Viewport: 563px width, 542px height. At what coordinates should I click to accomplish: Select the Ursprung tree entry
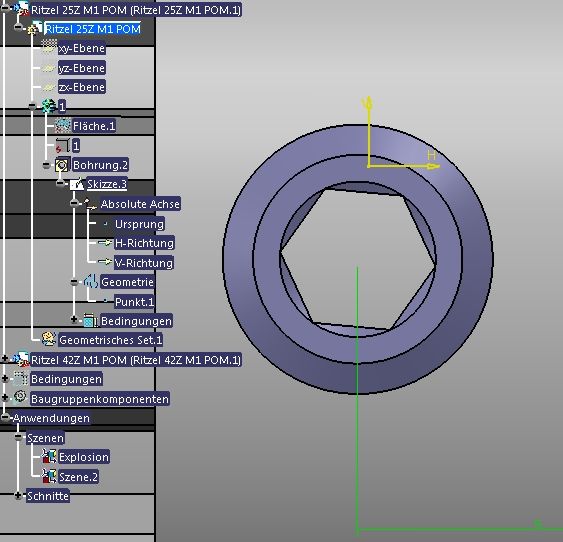[x=139, y=224]
